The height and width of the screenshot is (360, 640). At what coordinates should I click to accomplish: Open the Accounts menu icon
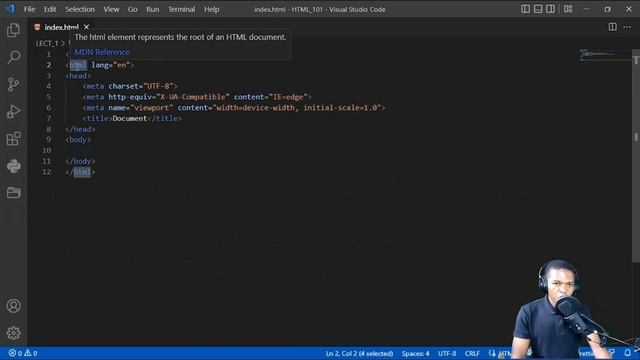tap(13, 306)
